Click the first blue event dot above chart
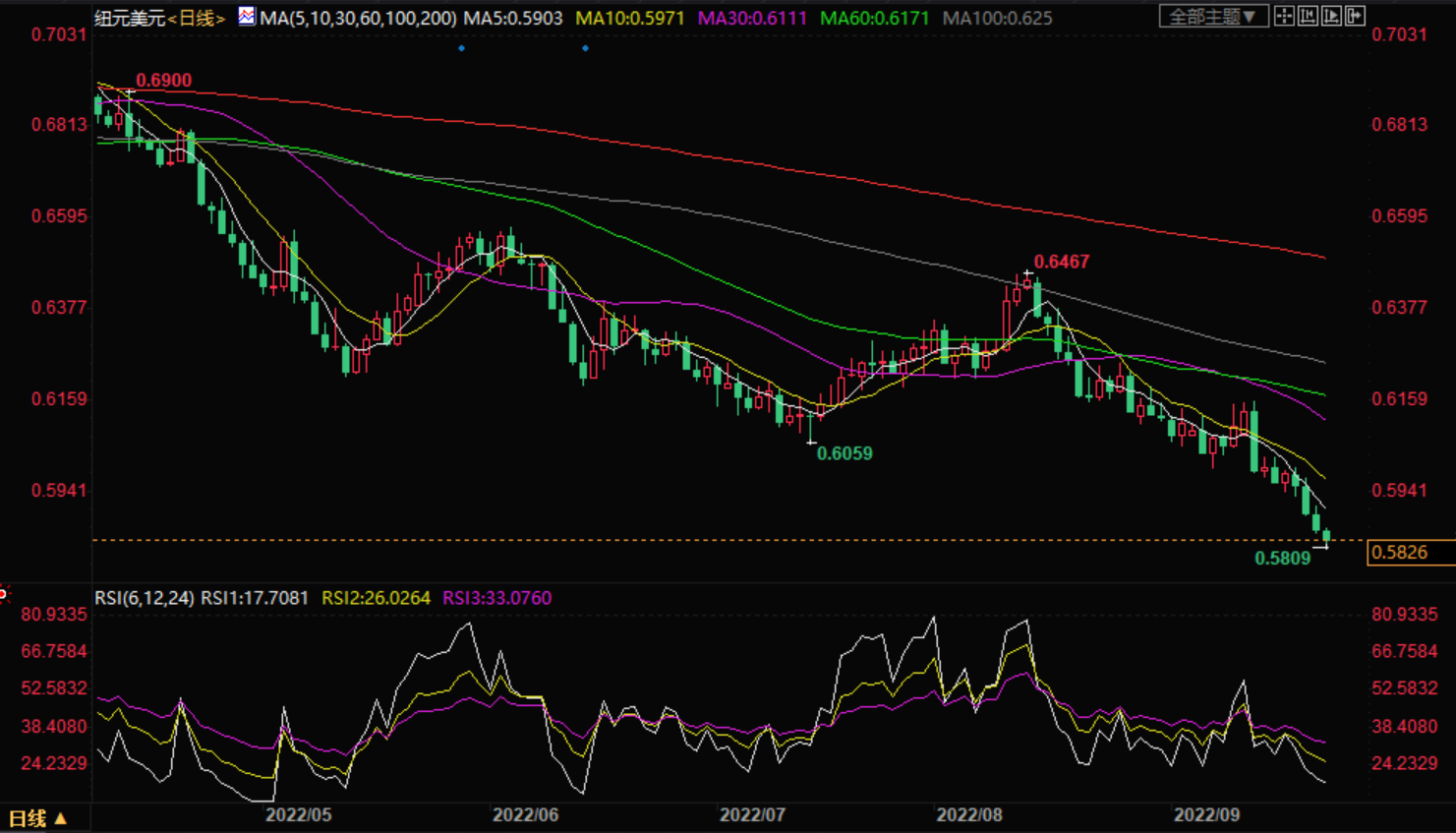Image resolution: width=1456 pixels, height=833 pixels. (x=461, y=48)
